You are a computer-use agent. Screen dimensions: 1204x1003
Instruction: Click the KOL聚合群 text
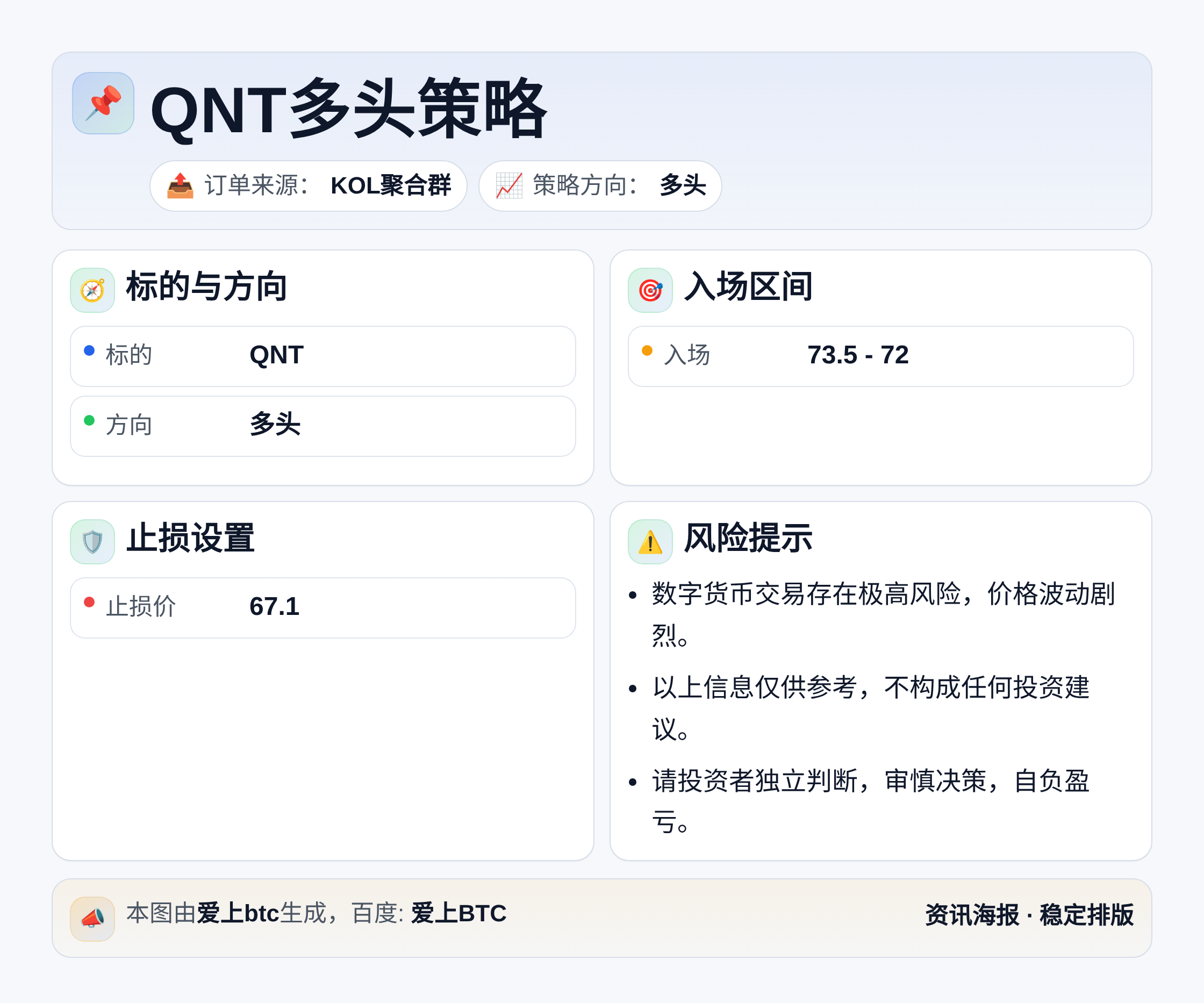[391, 186]
